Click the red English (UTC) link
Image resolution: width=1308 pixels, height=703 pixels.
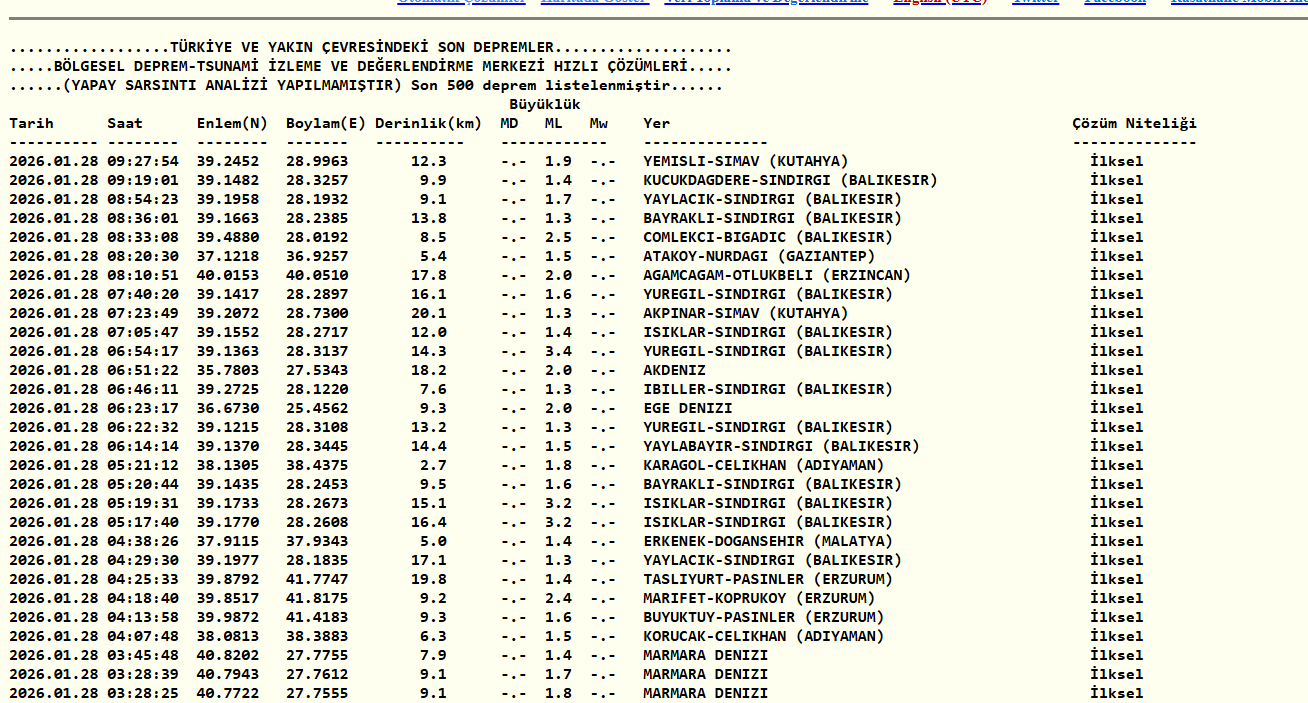pyautogui.click(x=939, y=2)
